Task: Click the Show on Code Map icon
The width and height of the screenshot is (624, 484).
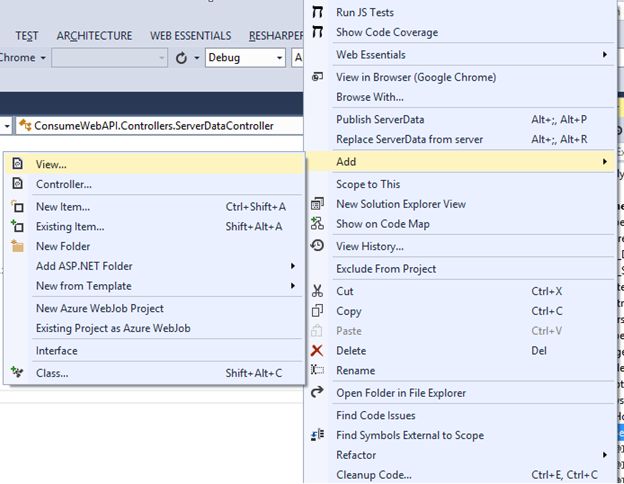Action: point(317,224)
